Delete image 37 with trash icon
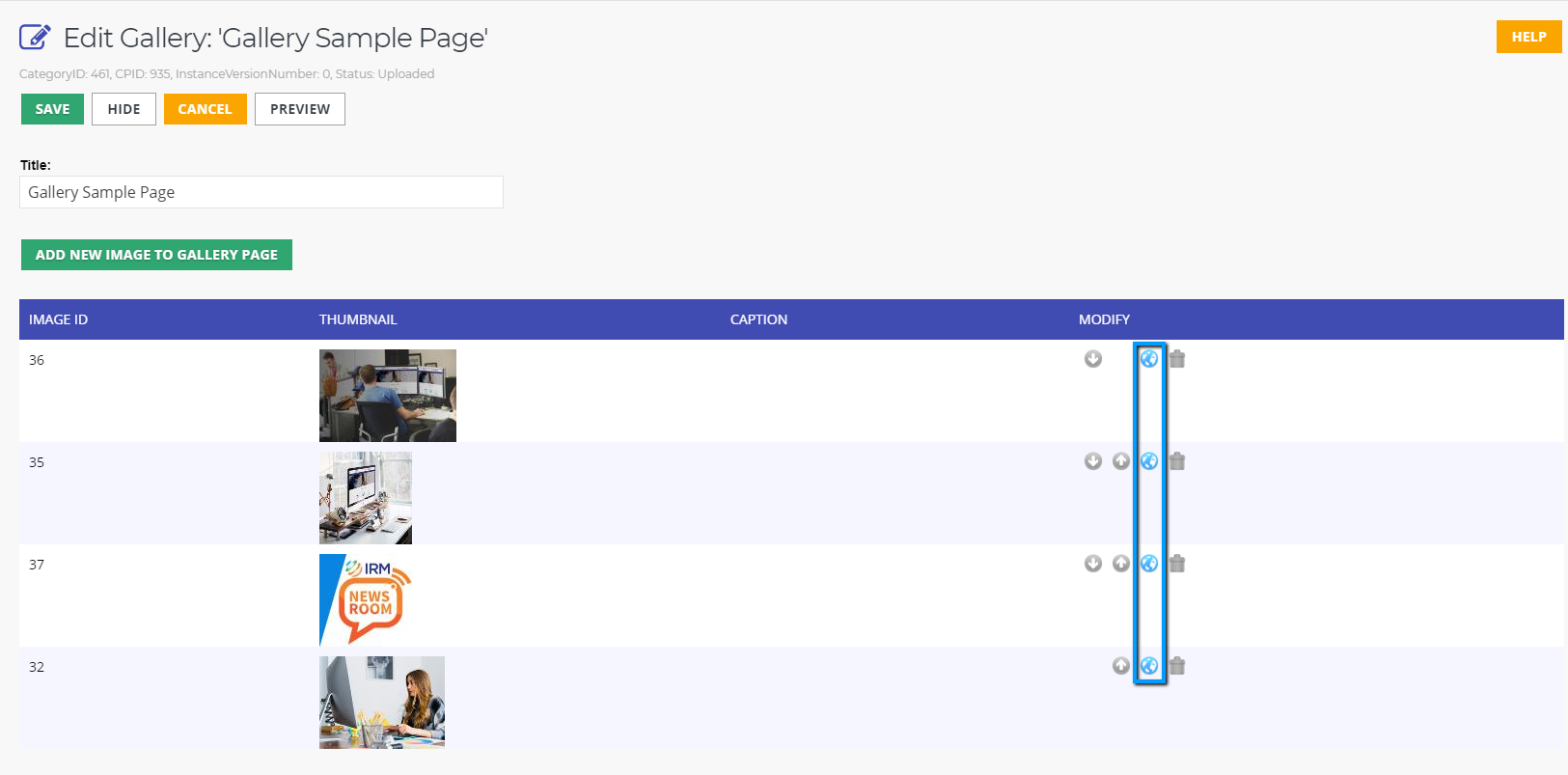Screen dimensions: 1568x775 click(1177, 564)
